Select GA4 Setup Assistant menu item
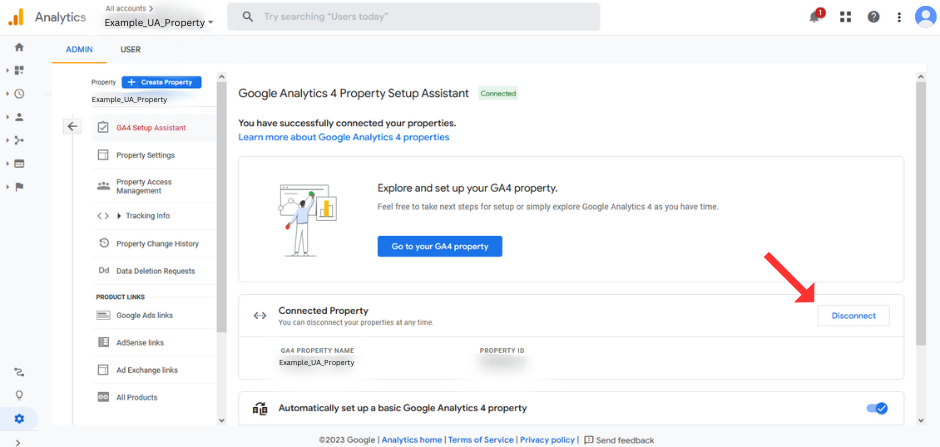 (x=154, y=128)
